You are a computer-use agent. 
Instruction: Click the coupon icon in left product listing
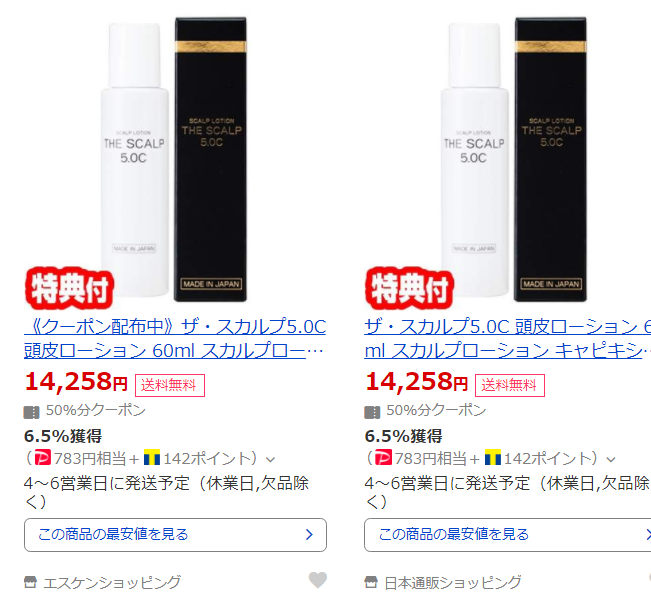[32, 412]
